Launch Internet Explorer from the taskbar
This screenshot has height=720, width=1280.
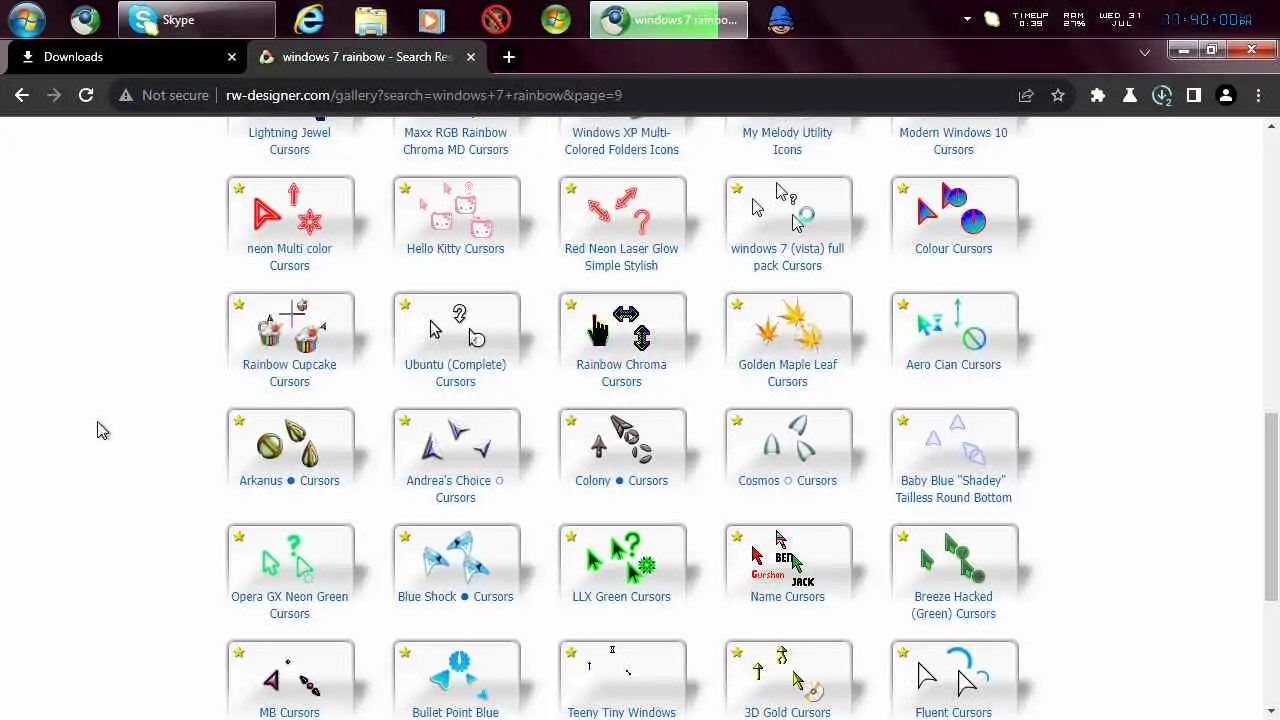309,19
